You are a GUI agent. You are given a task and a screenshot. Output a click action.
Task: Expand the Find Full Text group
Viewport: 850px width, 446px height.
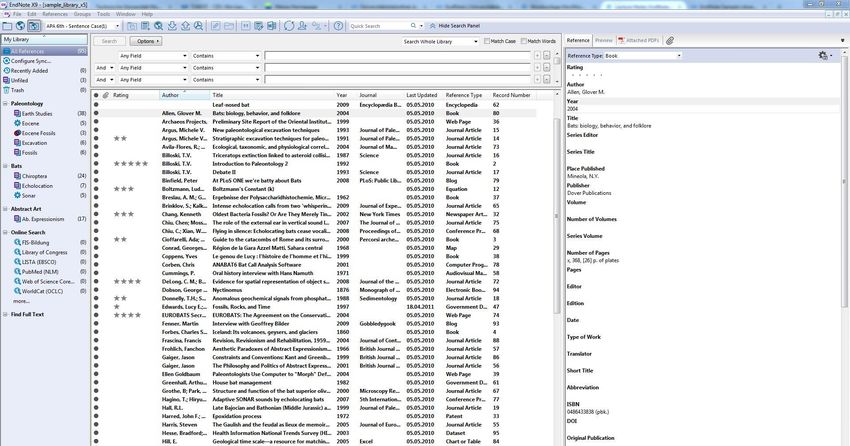(x=5, y=314)
